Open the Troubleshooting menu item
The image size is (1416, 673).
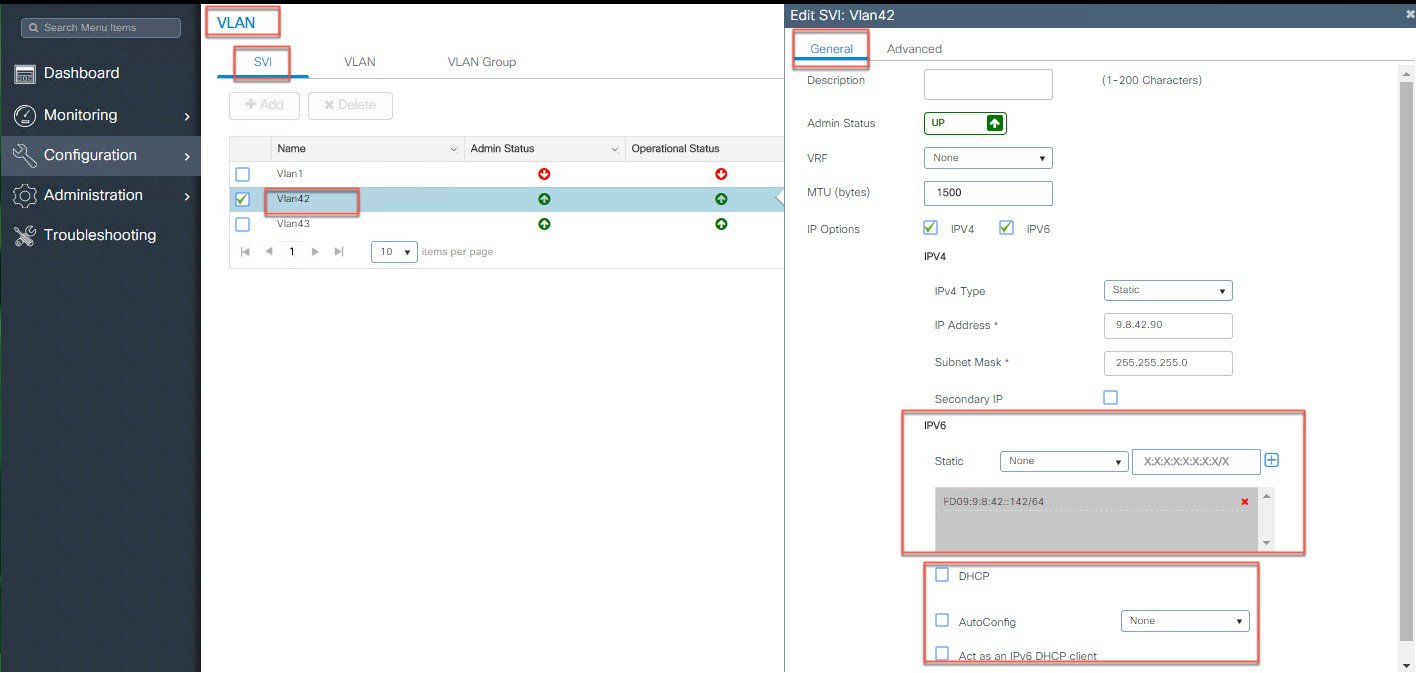tap(100, 235)
